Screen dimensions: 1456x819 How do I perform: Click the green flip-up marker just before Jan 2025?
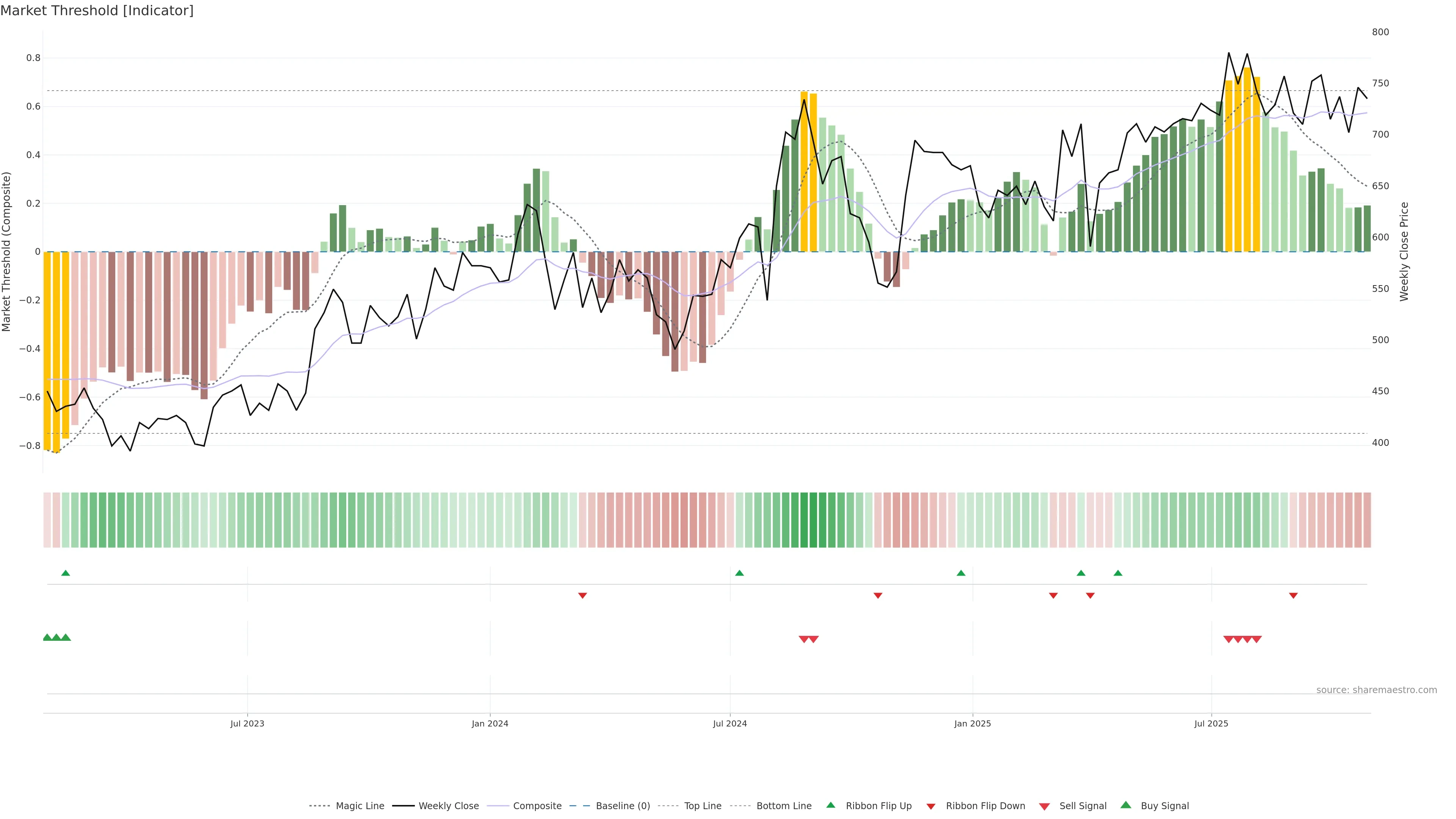click(x=961, y=573)
